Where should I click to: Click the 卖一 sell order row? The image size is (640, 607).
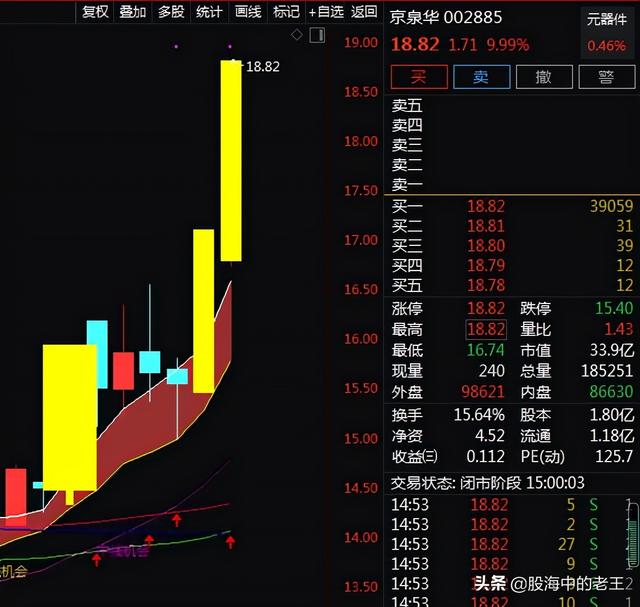click(512, 185)
